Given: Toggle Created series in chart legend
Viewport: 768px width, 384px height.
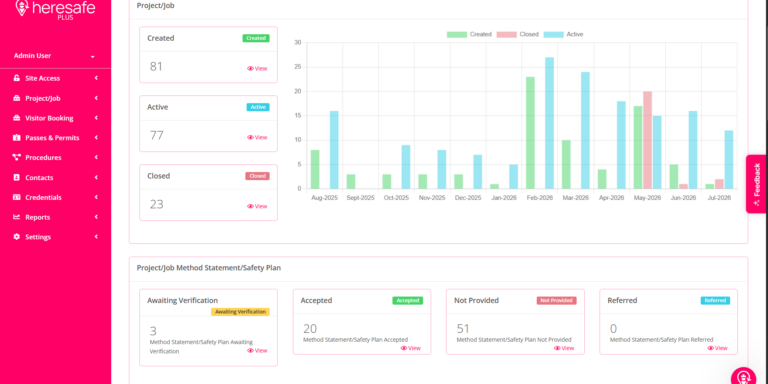Looking at the screenshot, I should [469, 34].
